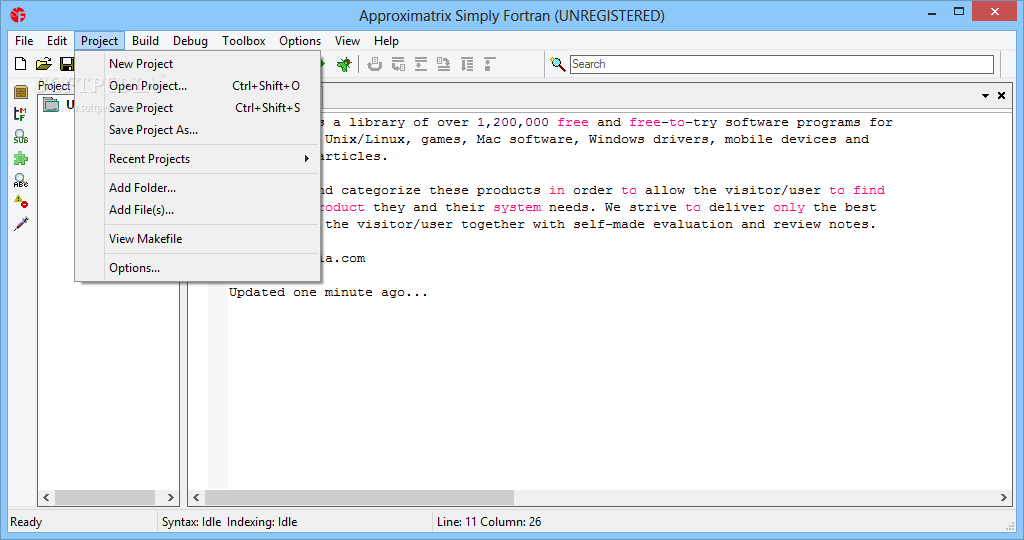
Task: Open the Help menu
Action: click(x=387, y=40)
